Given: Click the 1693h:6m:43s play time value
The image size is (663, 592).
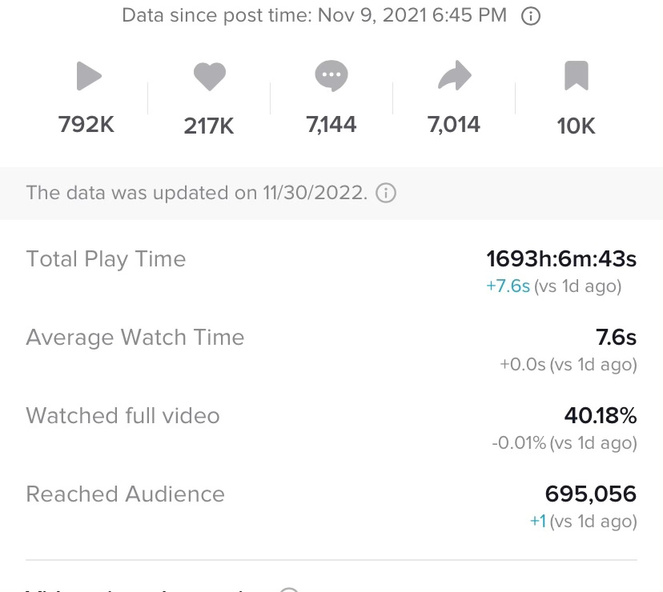Looking at the screenshot, I should pyautogui.click(x=561, y=259).
